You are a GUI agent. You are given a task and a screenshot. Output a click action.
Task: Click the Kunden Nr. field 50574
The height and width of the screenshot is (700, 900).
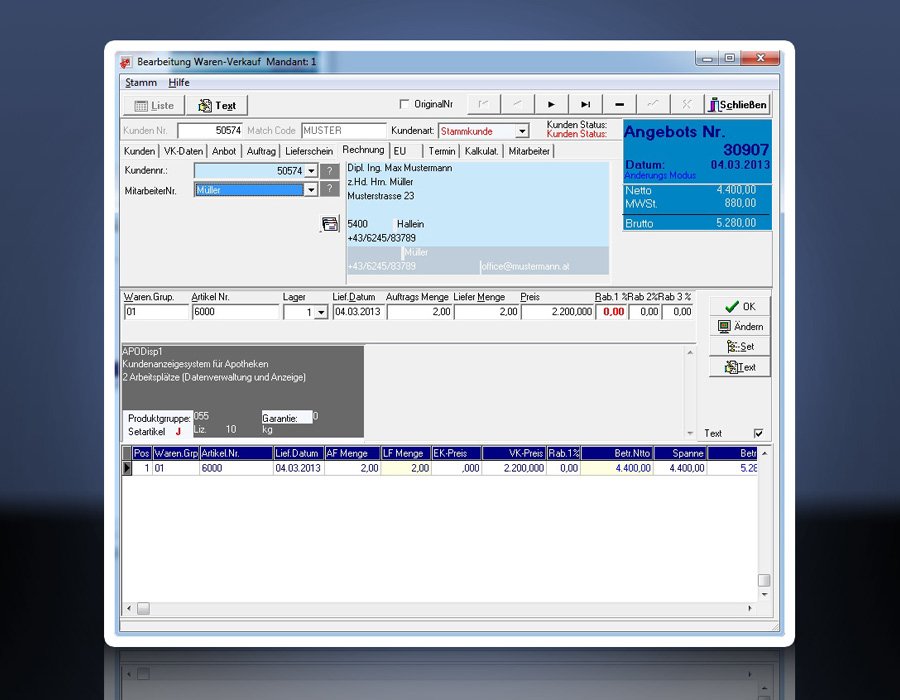tap(210, 131)
